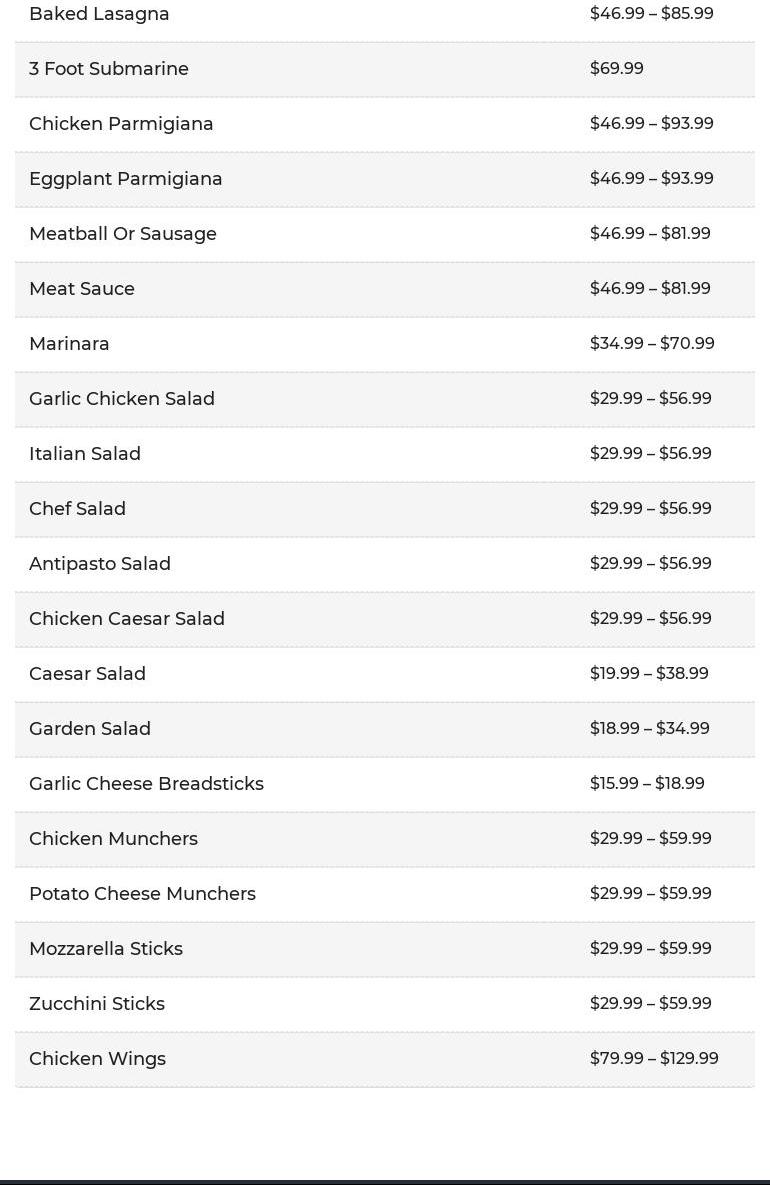Select Potato Cheese Munchers in the list

click(142, 894)
